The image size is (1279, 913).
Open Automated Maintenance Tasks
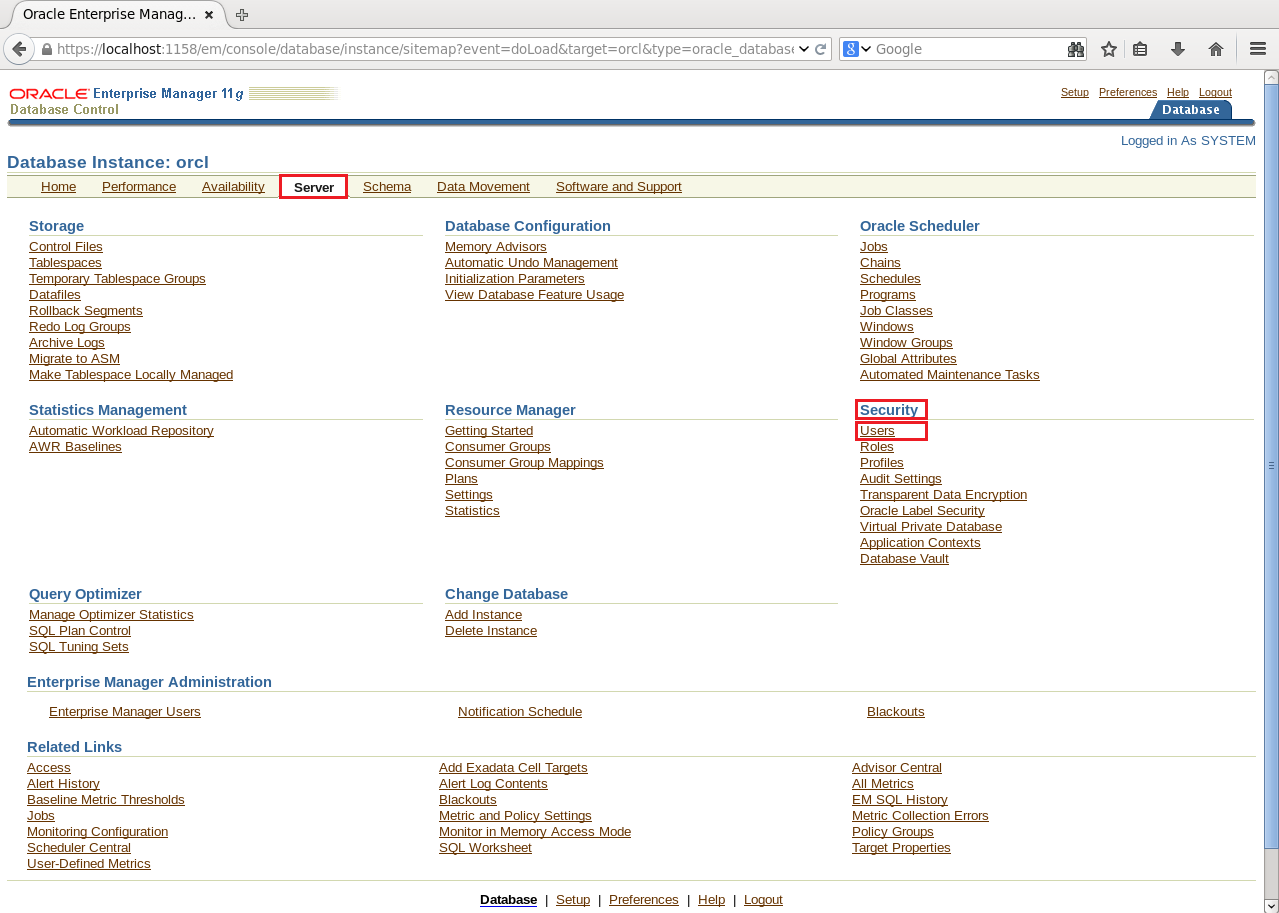click(x=950, y=375)
